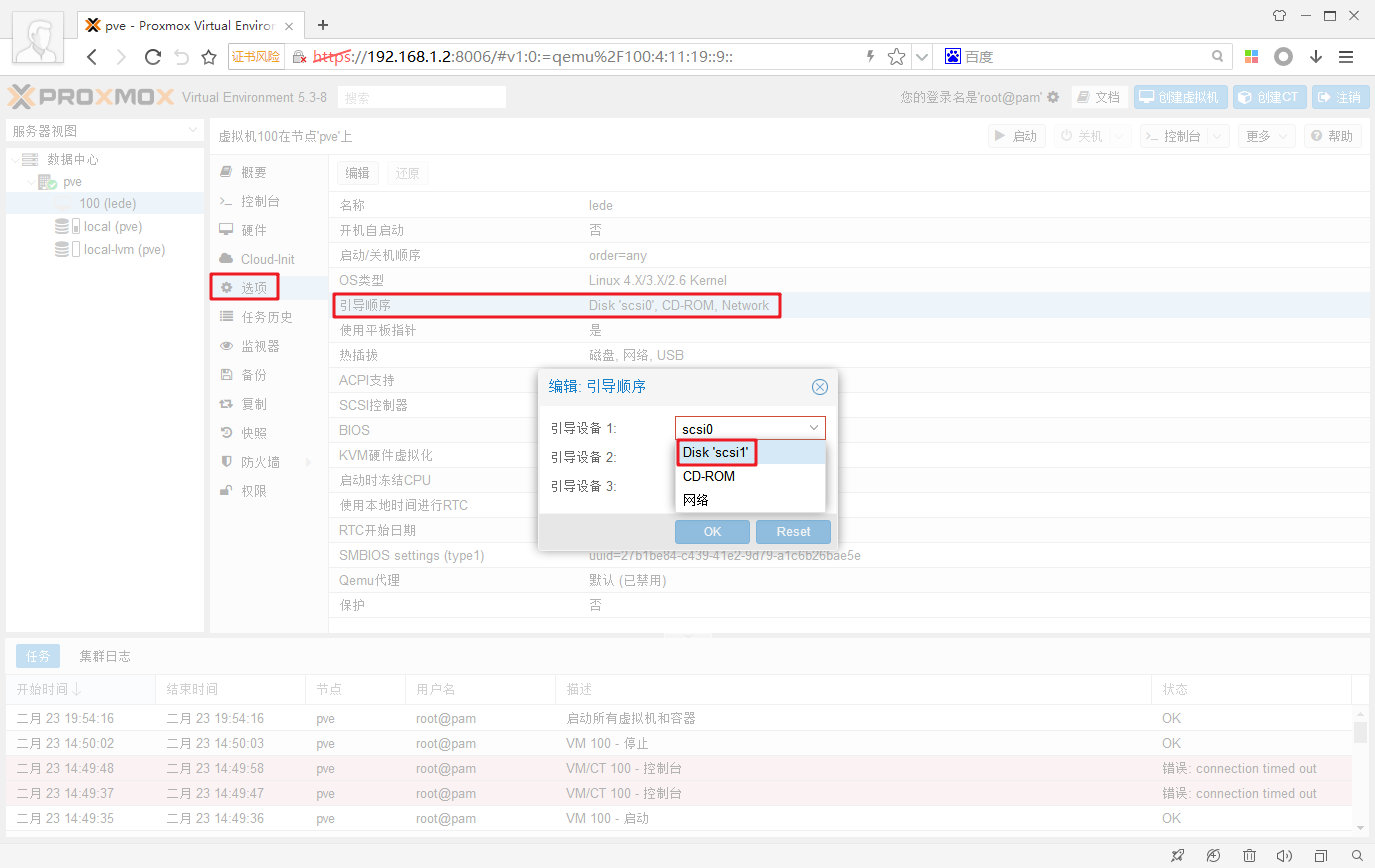Open the 硬件 hardware section
The image size is (1375, 868).
(x=268, y=230)
